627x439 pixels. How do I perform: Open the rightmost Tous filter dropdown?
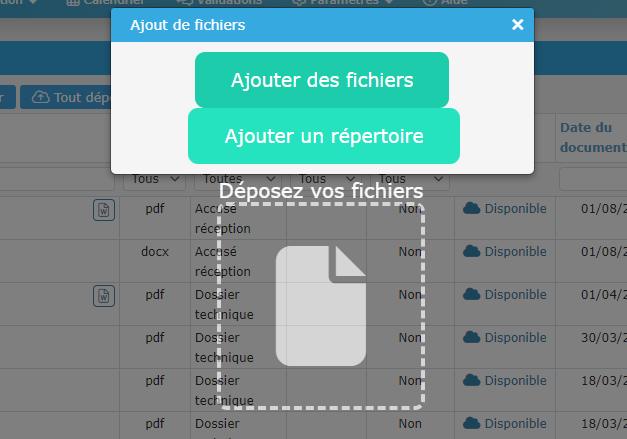408,180
